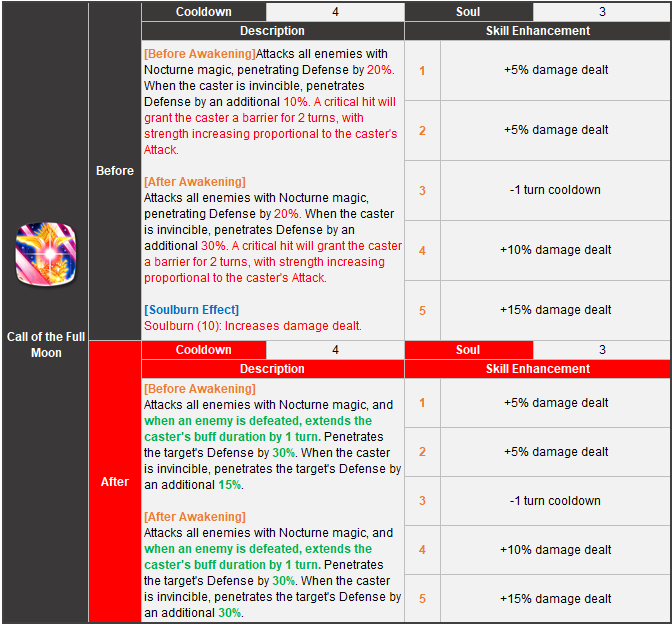672x624 pixels.
Task: Click enhancement number '5' in Before section
Action: click(422, 310)
